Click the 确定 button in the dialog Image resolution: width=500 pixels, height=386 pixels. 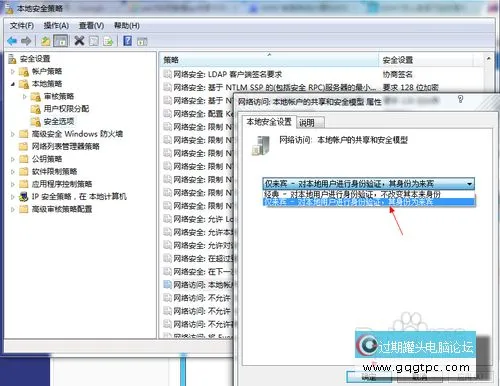[x=369, y=377]
